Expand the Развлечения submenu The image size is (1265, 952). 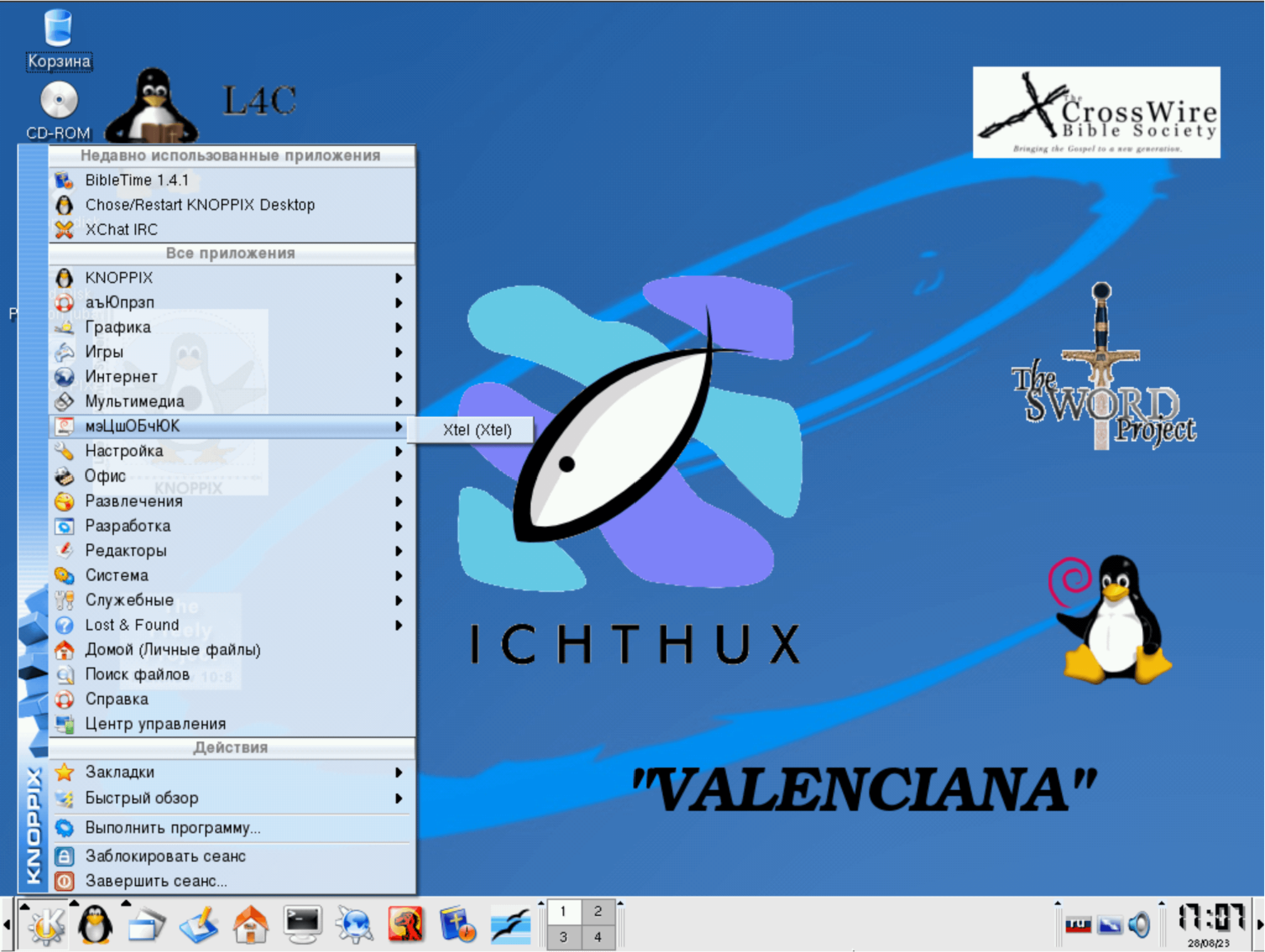tap(232, 501)
